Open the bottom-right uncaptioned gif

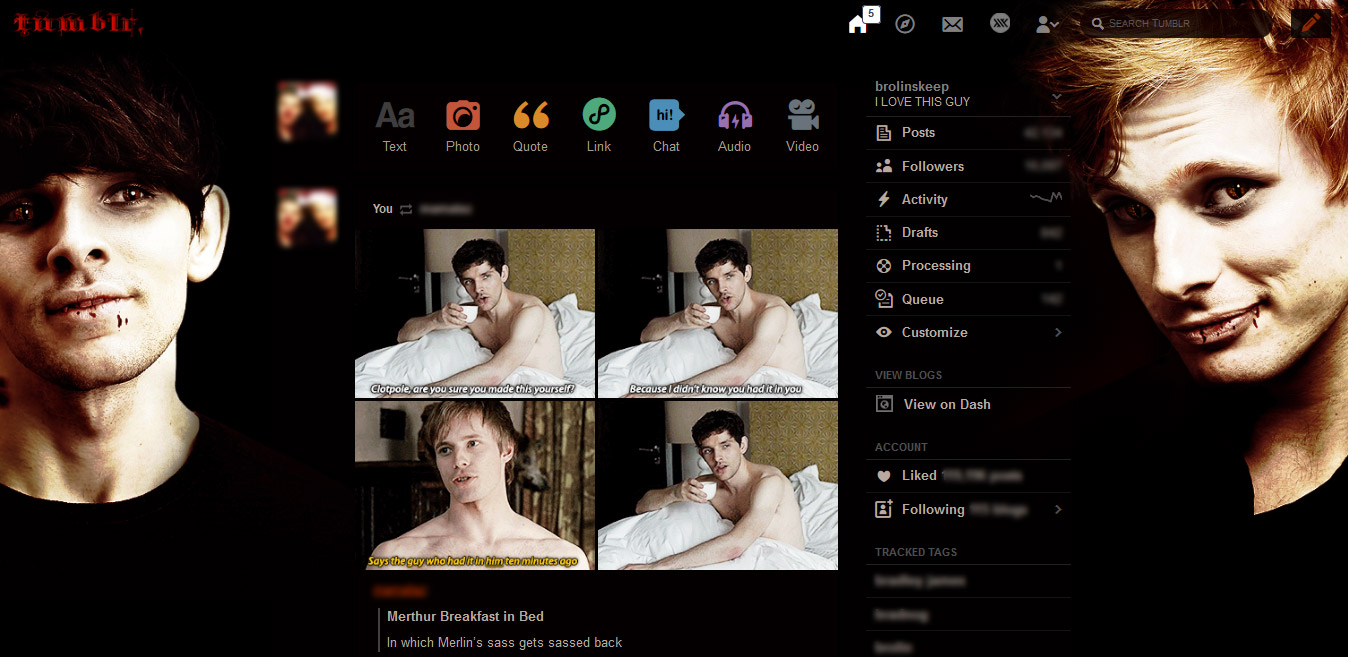click(x=718, y=486)
